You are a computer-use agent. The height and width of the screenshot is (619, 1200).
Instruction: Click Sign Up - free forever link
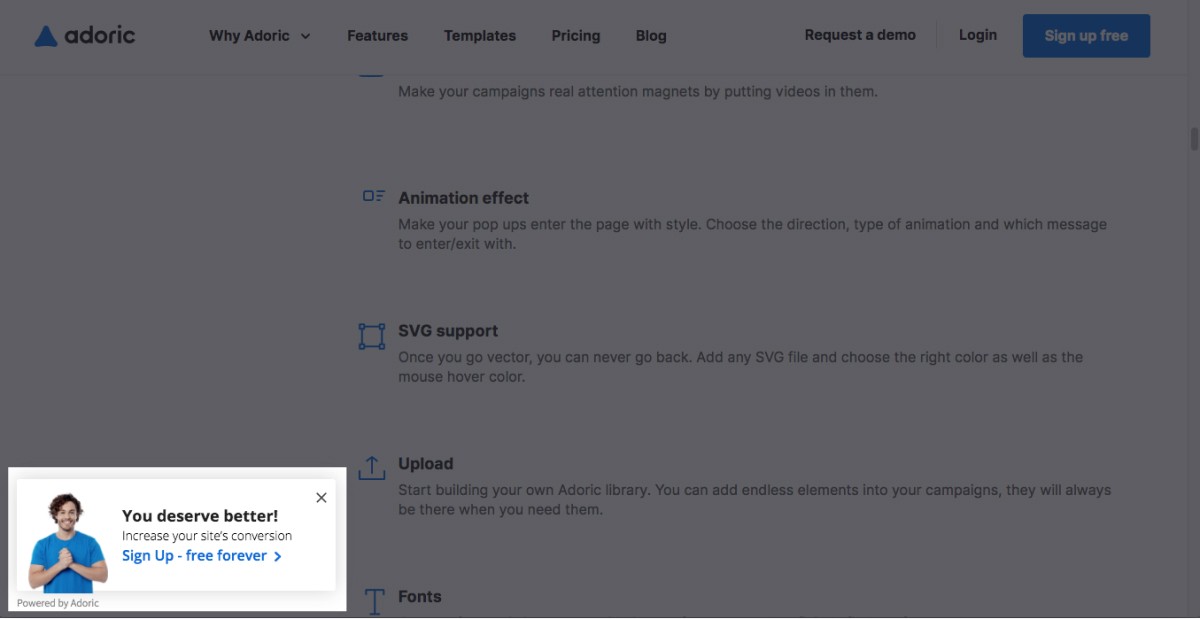(x=201, y=556)
